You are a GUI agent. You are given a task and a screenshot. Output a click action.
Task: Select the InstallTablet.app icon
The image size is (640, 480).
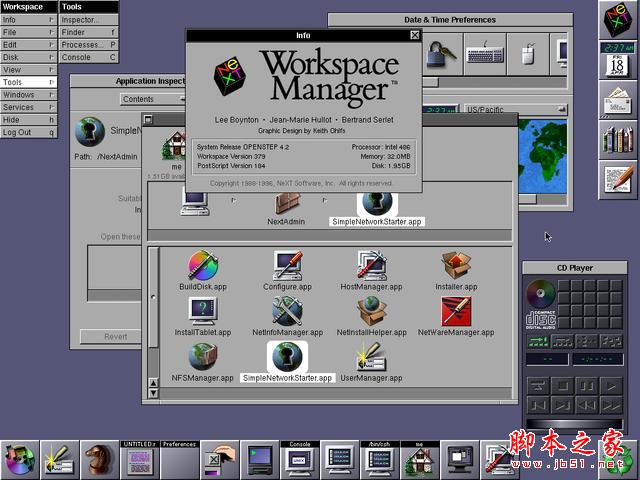[x=203, y=311]
